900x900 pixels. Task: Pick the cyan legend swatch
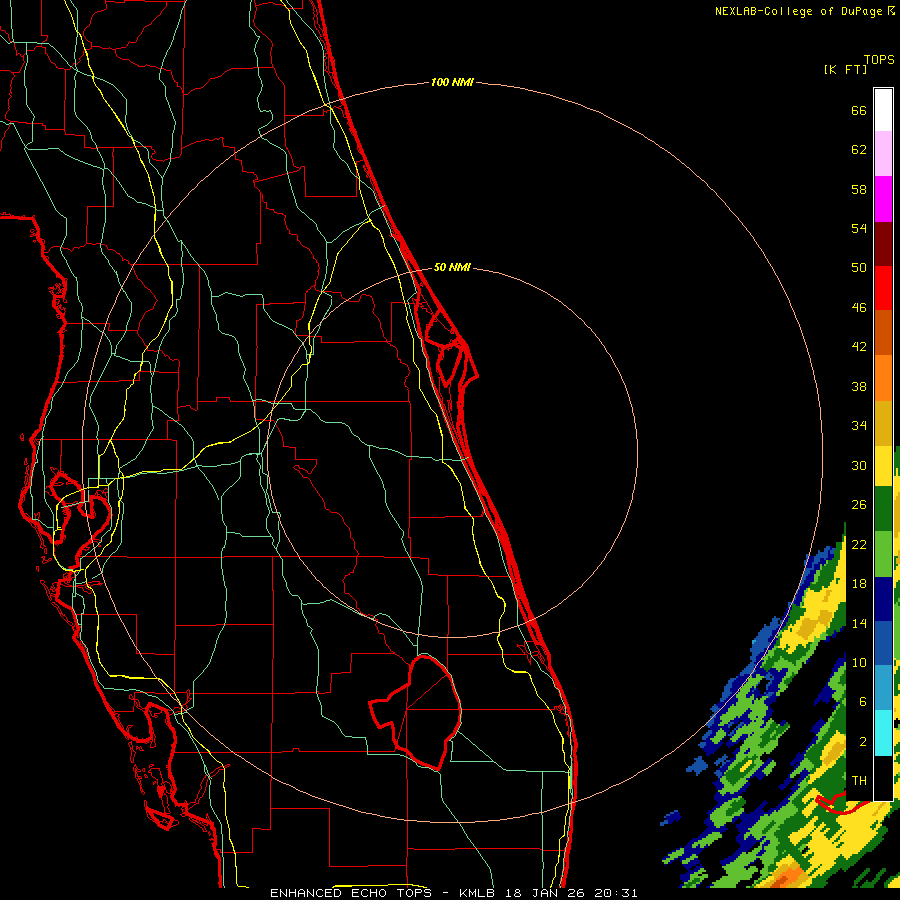click(x=883, y=732)
